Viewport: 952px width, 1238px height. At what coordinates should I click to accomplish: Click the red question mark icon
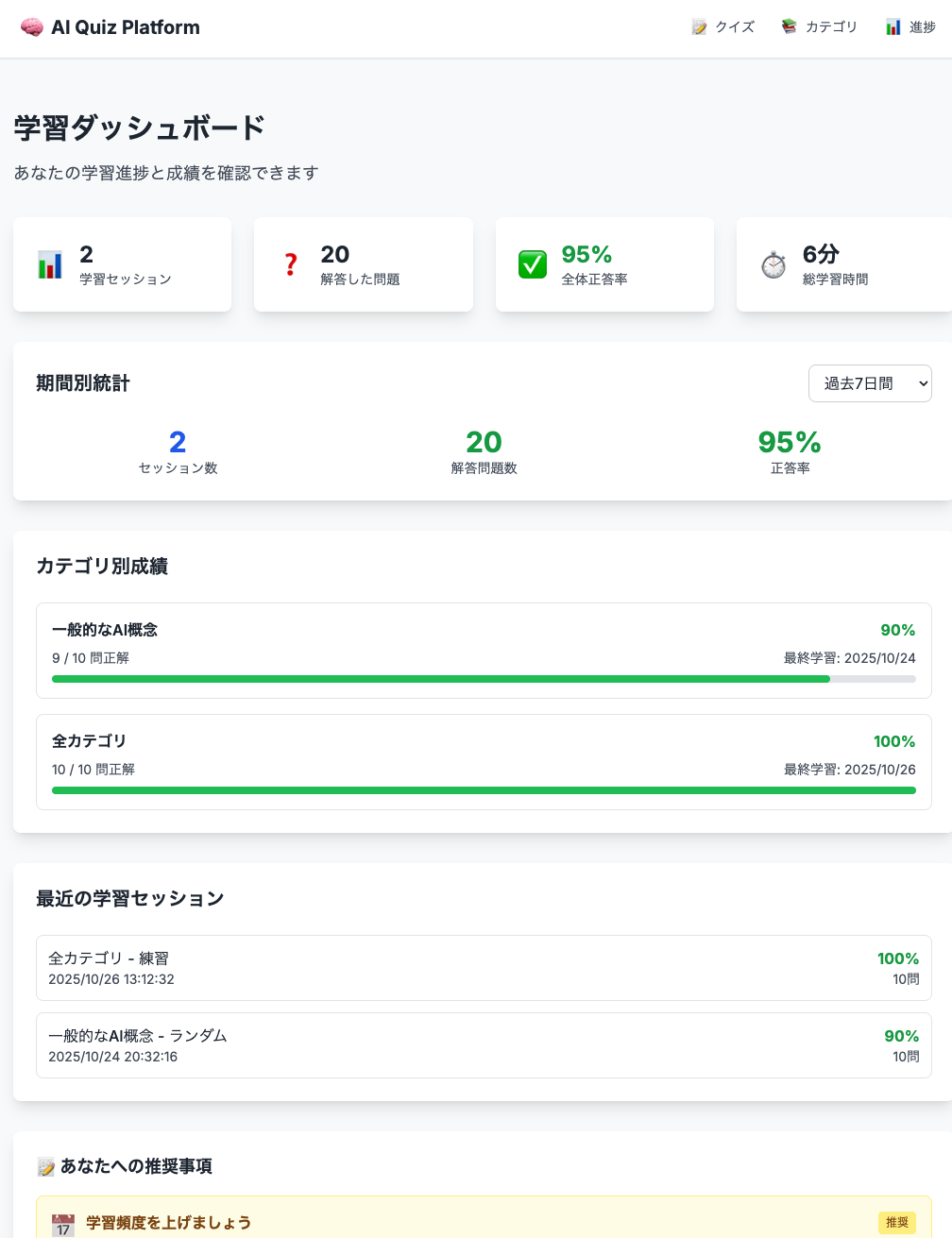291,265
